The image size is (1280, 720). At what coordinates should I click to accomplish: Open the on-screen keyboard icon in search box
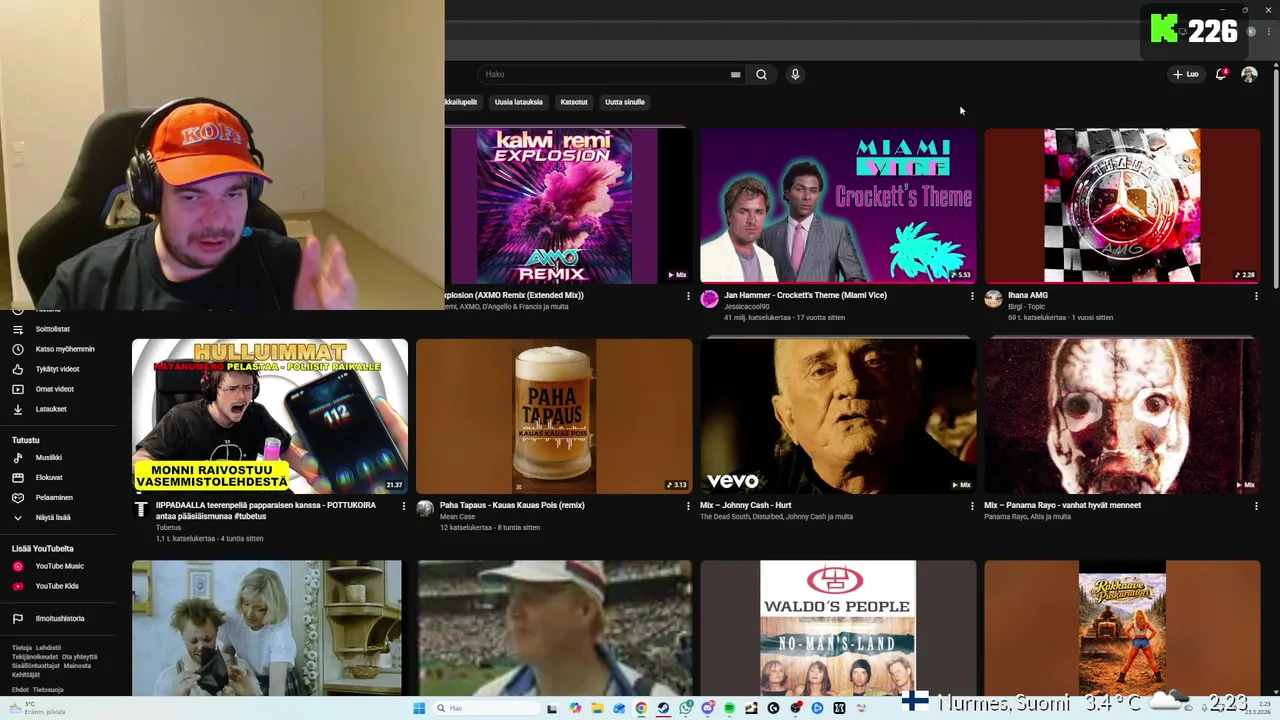click(x=735, y=74)
